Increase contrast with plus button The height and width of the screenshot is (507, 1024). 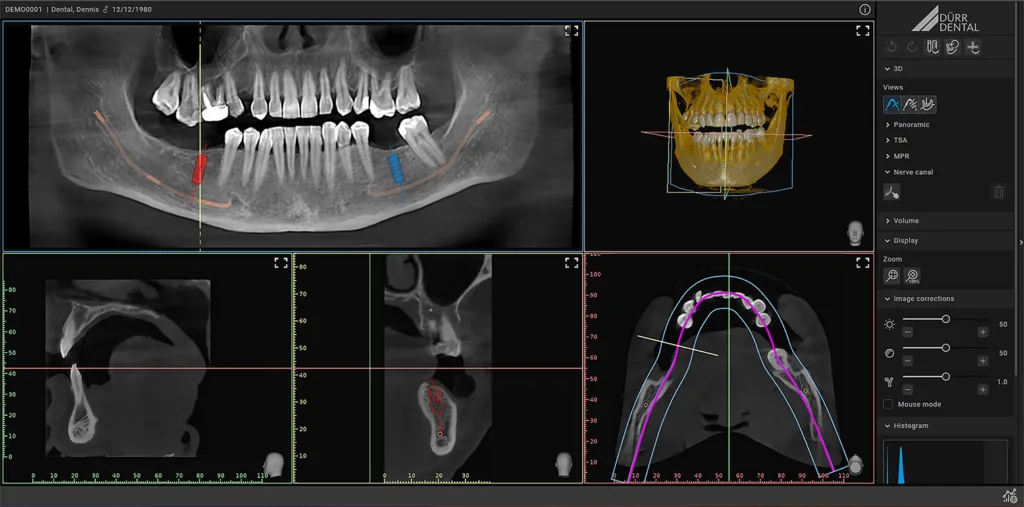tap(982, 361)
